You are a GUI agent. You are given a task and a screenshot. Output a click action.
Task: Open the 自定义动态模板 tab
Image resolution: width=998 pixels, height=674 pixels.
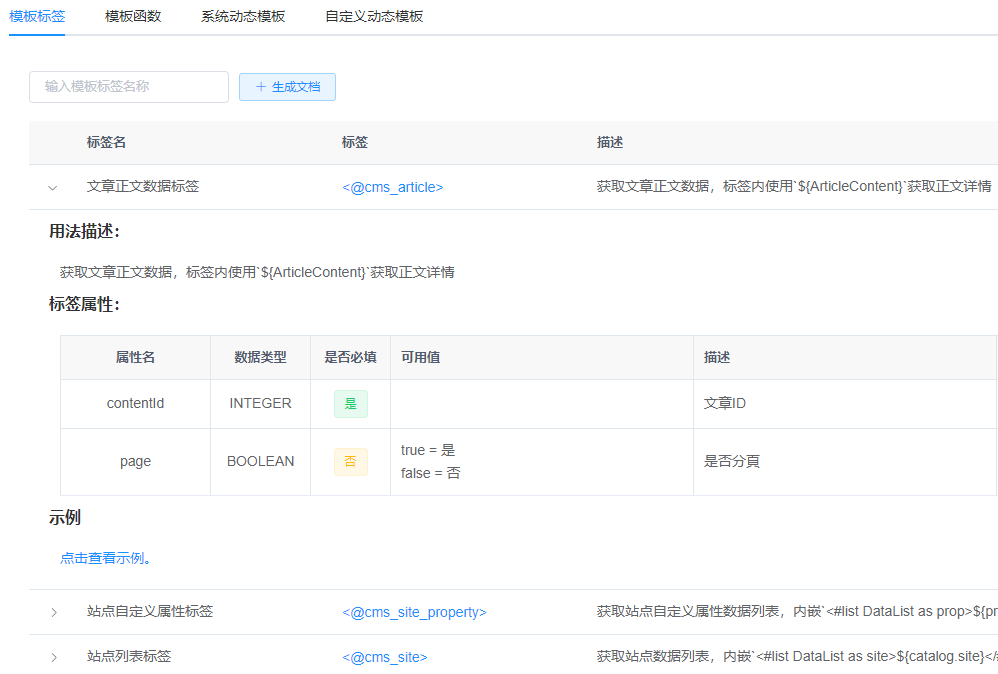point(374,16)
